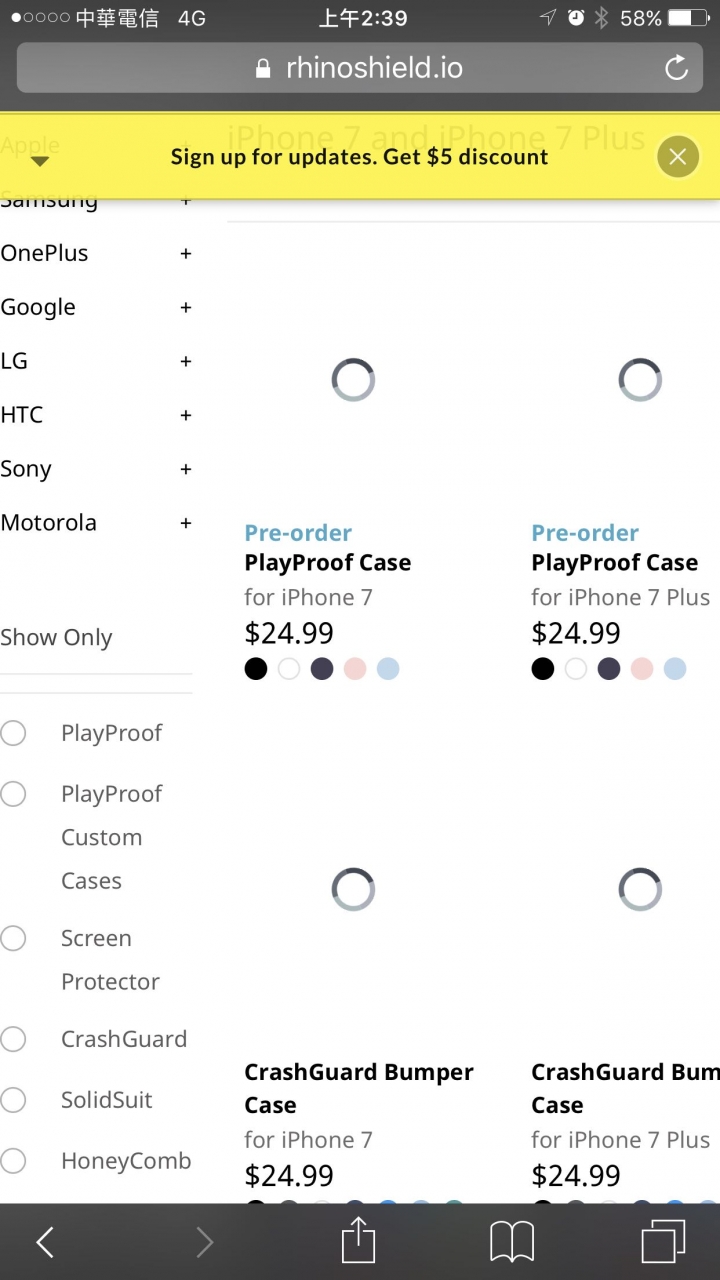The height and width of the screenshot is (1280, 720).
Task: Open PlayProof Case for iPhone 7
Action: click(x=328, y=563)
